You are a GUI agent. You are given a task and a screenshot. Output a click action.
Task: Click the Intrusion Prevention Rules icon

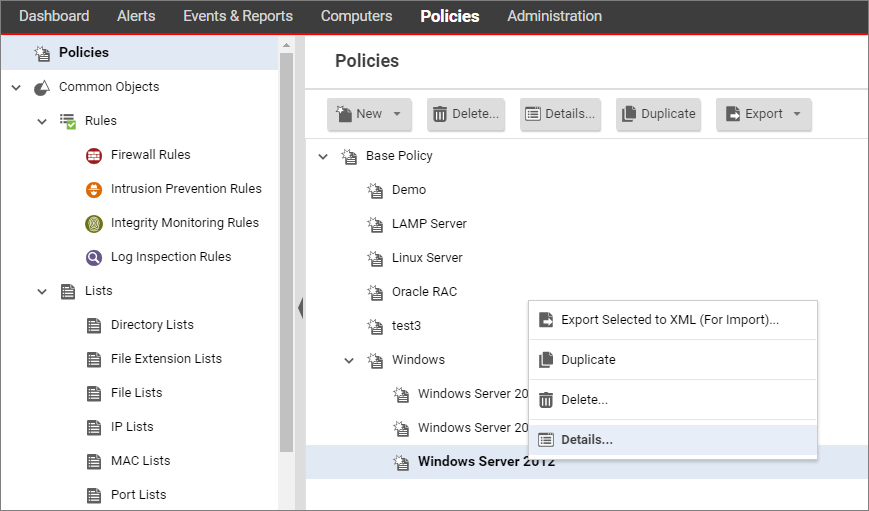click(94, 189)
